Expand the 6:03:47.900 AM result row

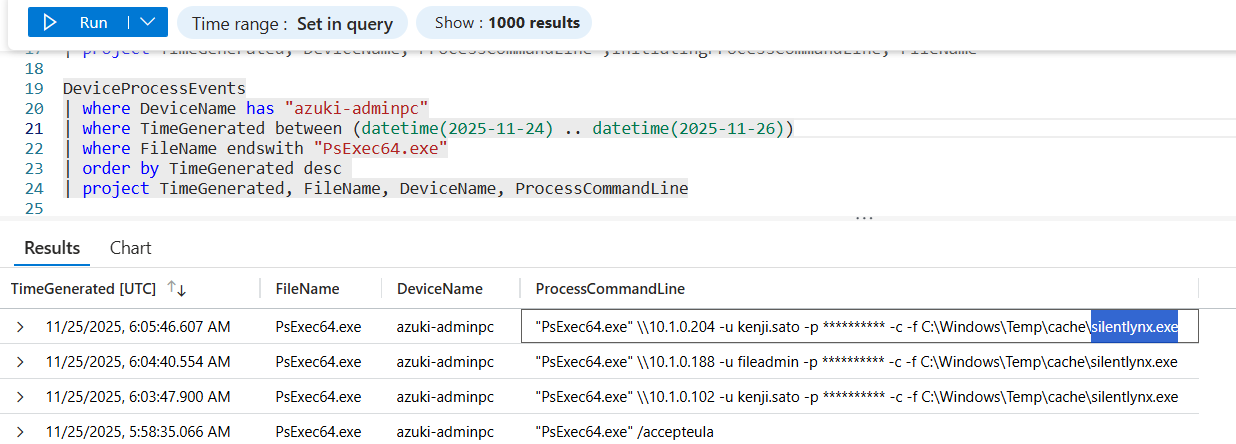(x=20, y=397)
